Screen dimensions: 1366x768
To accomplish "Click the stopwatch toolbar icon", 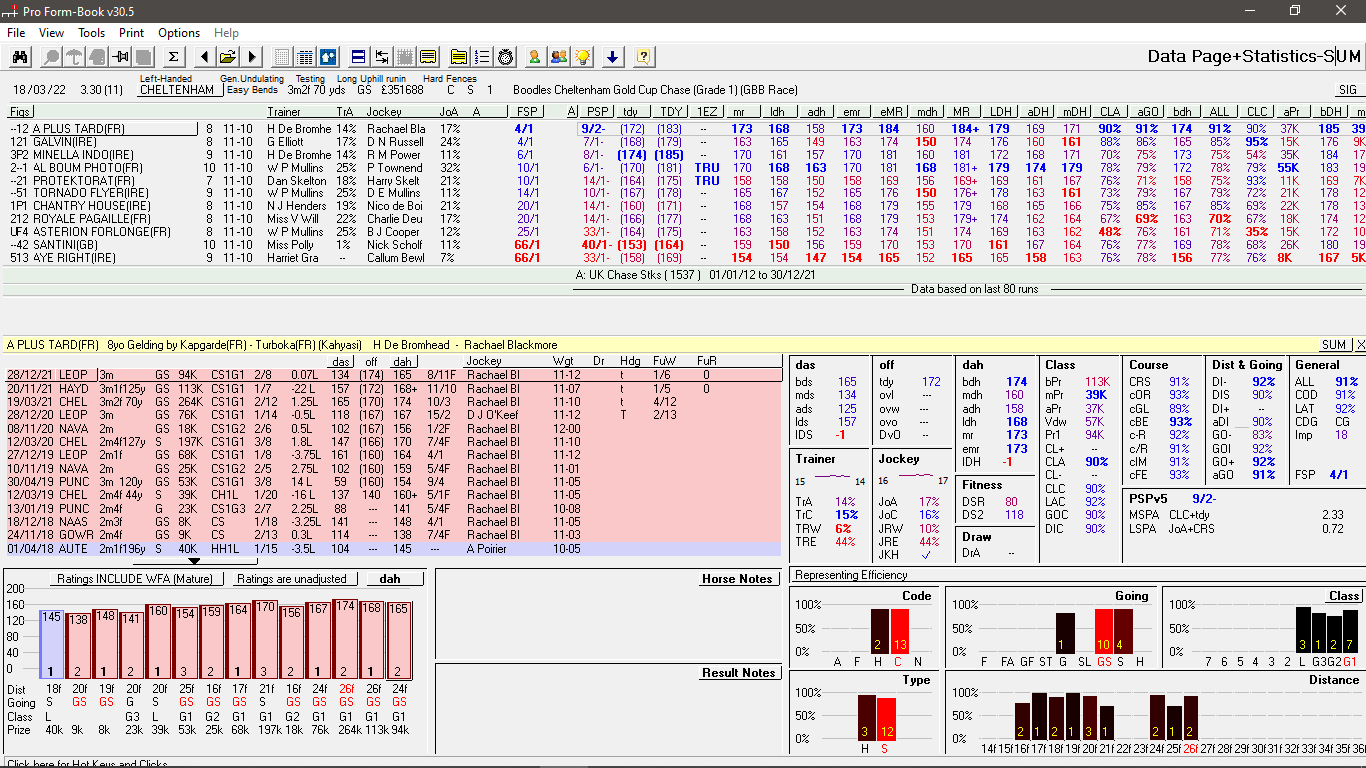I will tap(506, 57).
